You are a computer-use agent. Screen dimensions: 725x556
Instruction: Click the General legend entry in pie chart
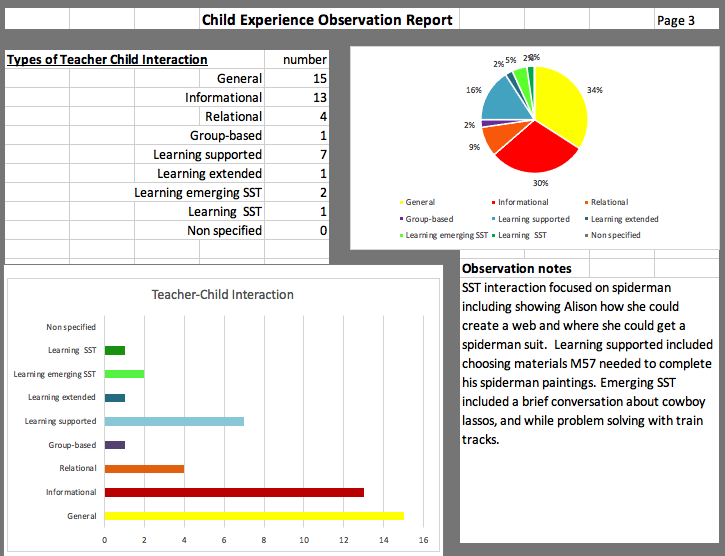coord(417,202)
